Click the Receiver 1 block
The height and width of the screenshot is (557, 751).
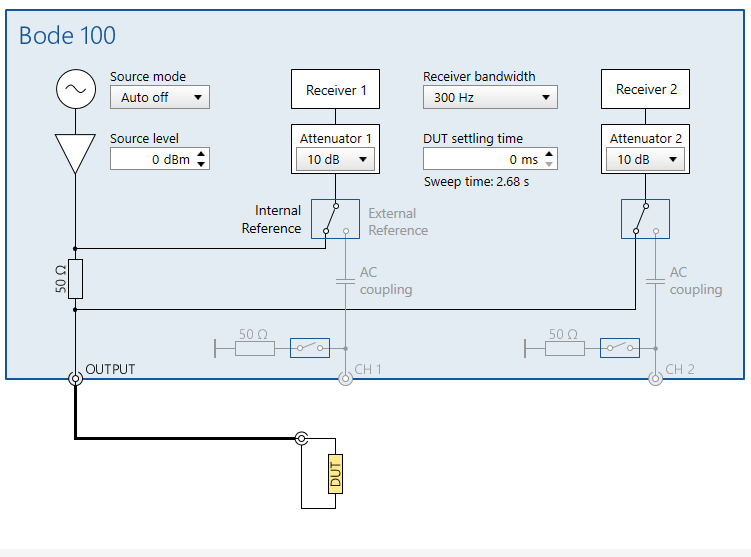pos(335,89)
